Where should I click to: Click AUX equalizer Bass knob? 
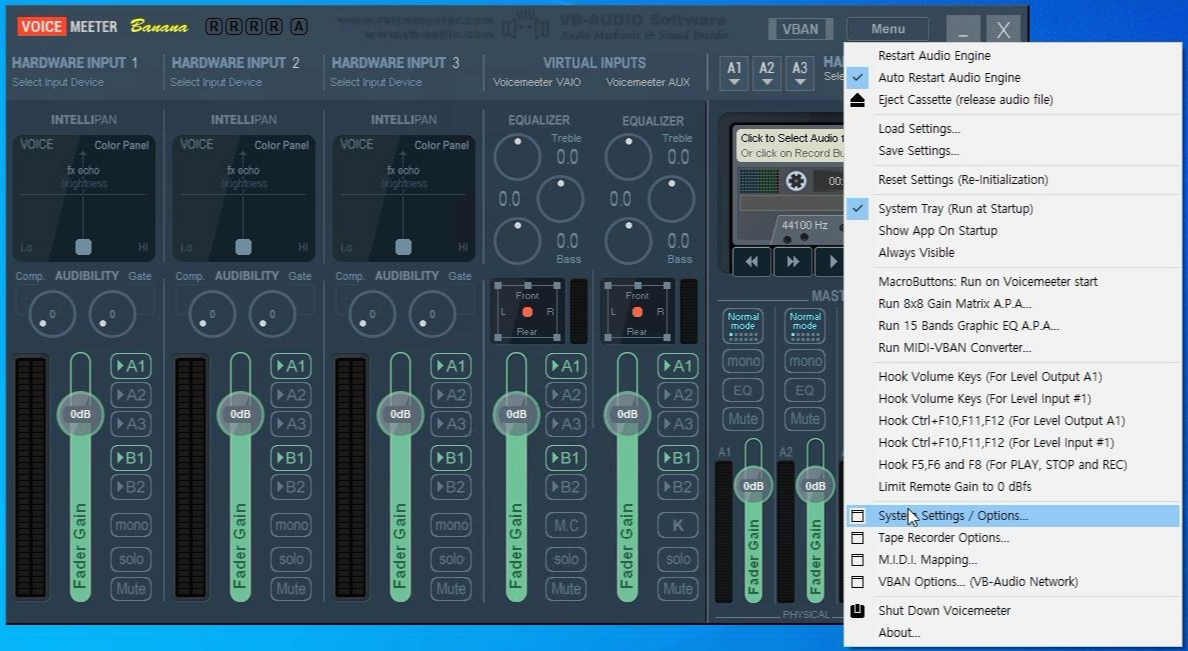pos(628,241)
